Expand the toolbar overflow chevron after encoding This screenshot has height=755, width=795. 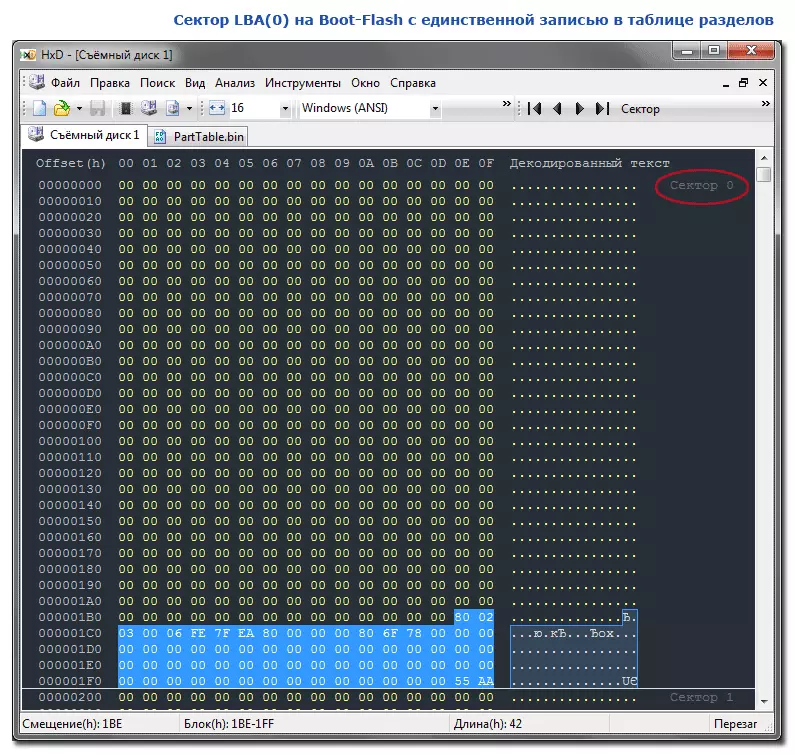click(x=506, y=104)
